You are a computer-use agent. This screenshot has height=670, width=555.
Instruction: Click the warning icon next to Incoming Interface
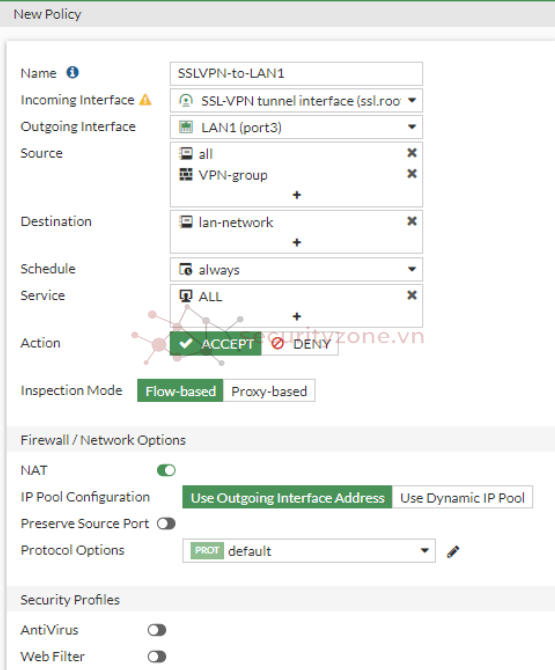tap(145, 100)
